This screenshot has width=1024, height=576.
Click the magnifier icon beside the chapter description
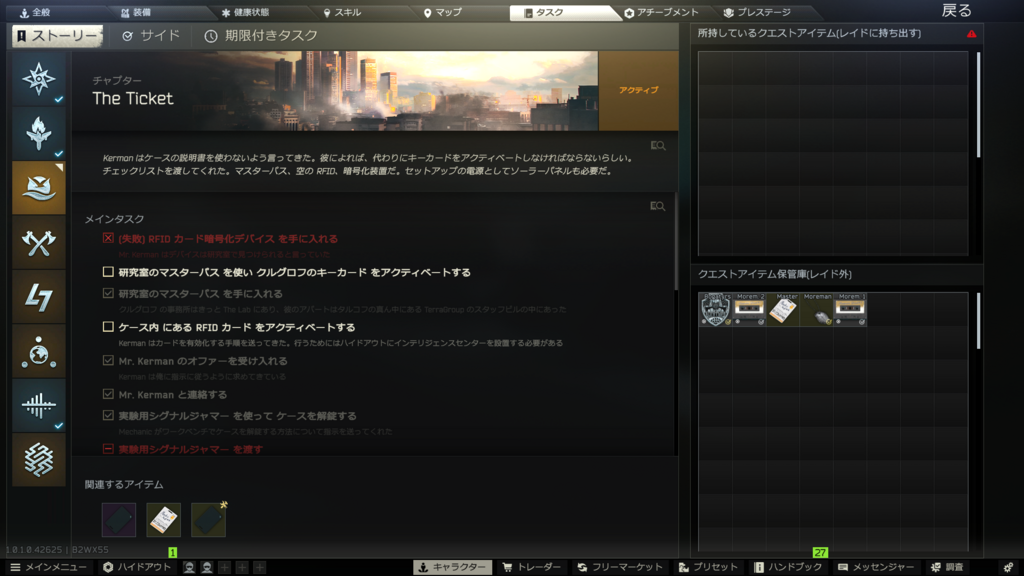point(657,146)
